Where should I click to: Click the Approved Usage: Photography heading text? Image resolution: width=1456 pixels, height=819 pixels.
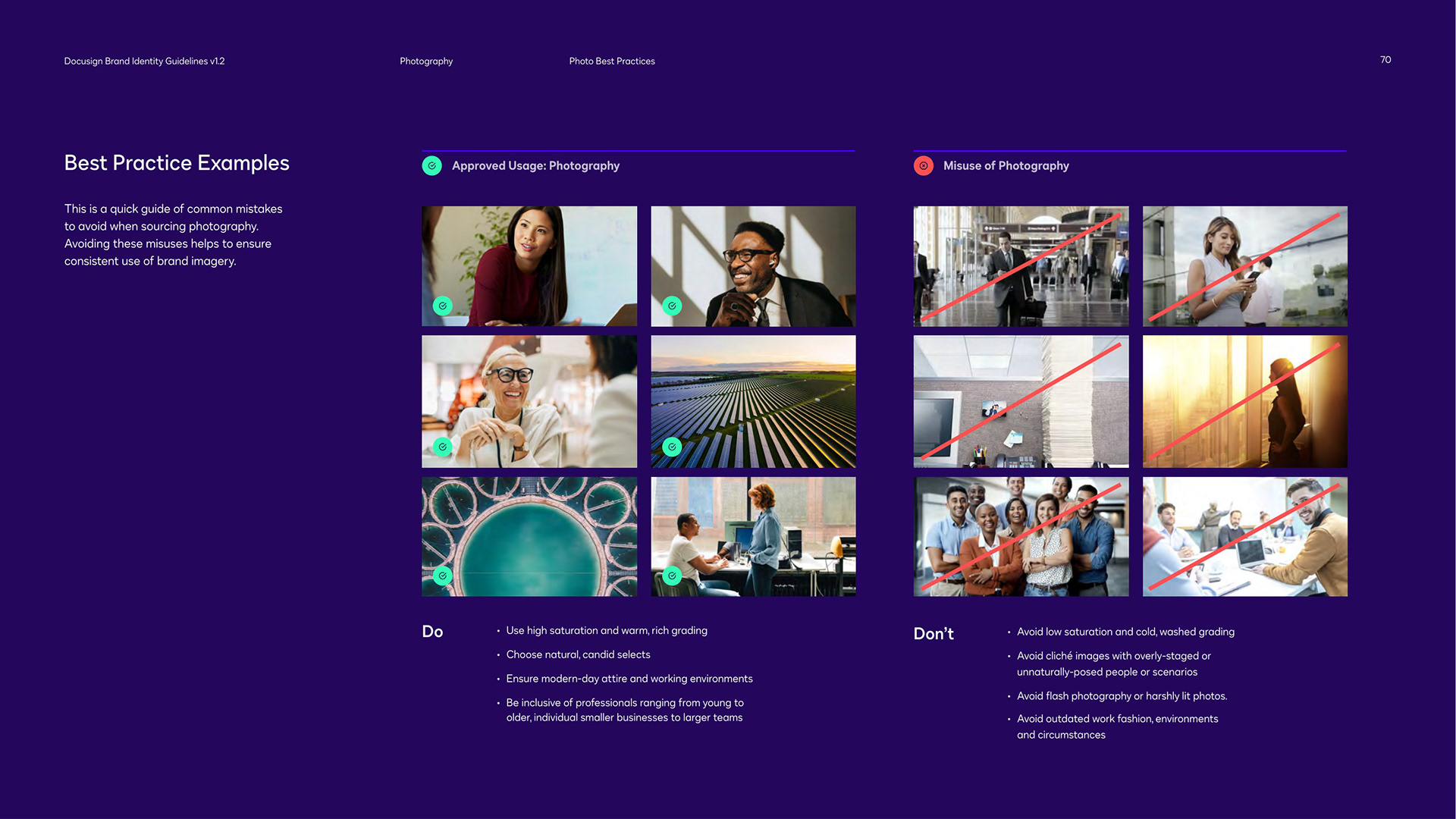pos(535,165)
